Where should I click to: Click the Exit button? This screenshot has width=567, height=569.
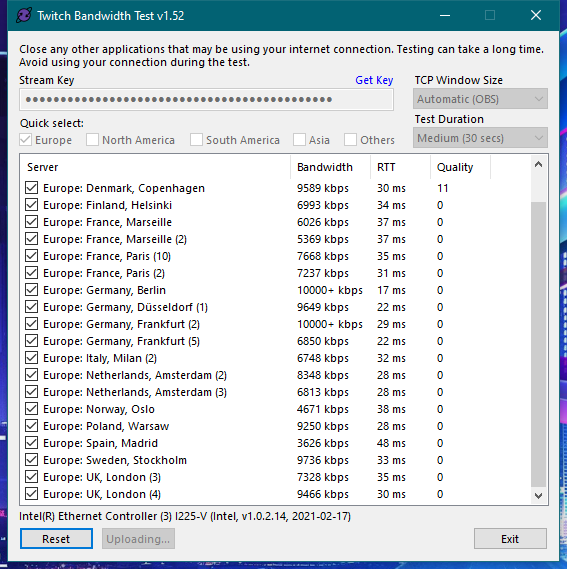(x=510, y=539)
